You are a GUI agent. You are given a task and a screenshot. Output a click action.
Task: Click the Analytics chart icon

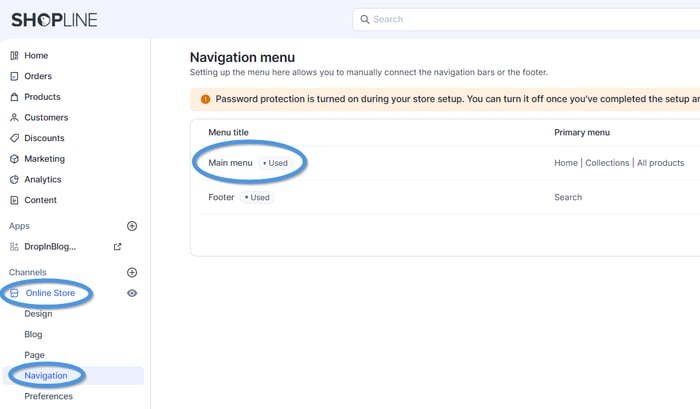pyautogui.click(x=14, y=180)
